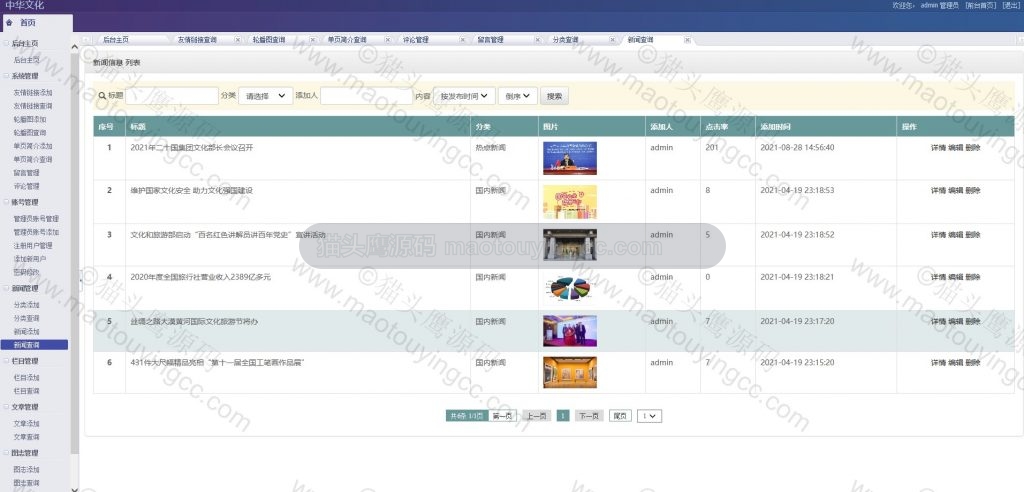Close the 留言管理 tab

(x=537, y=40)
